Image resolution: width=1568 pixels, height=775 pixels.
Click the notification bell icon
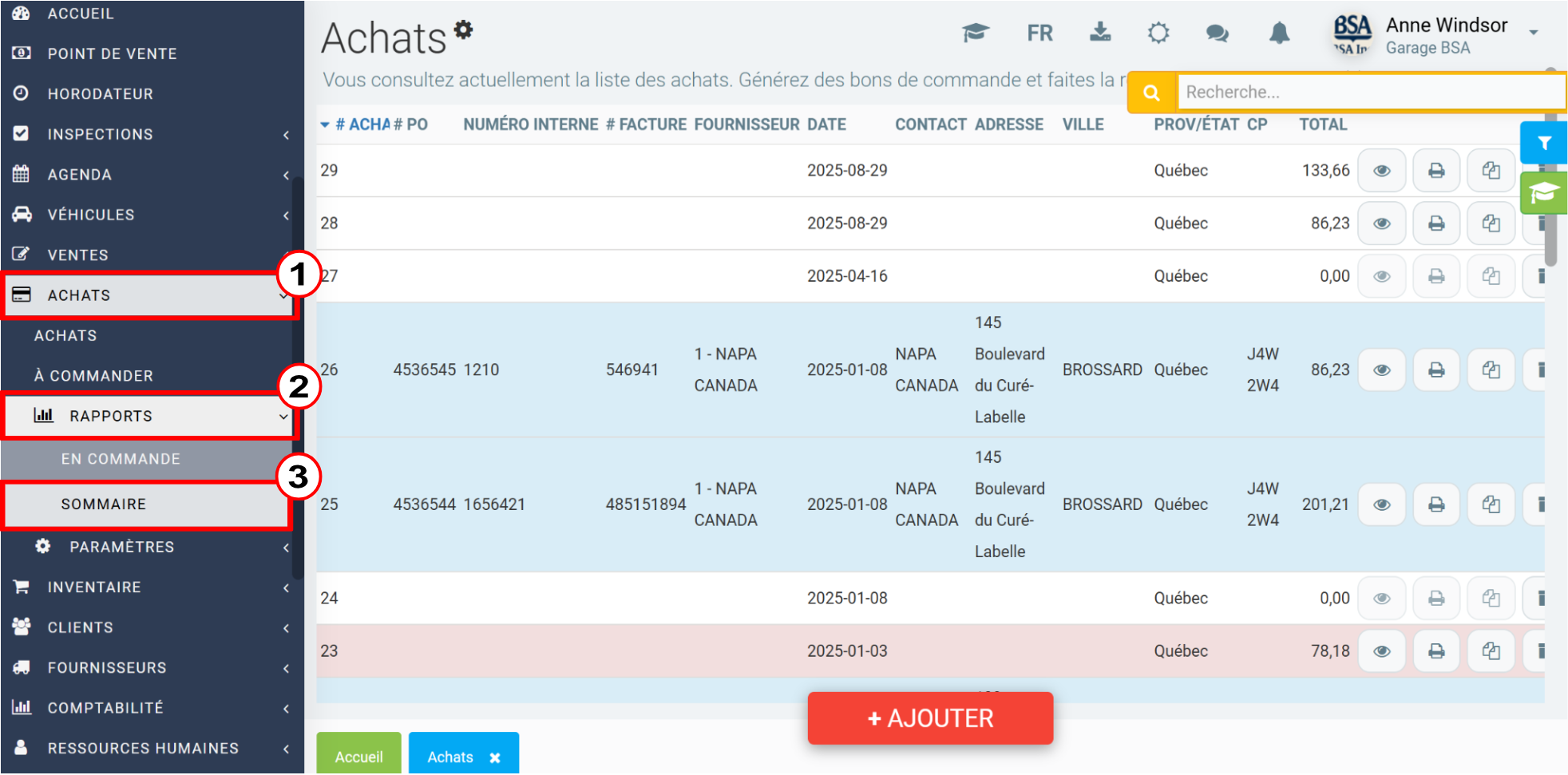click(1279, 34)
